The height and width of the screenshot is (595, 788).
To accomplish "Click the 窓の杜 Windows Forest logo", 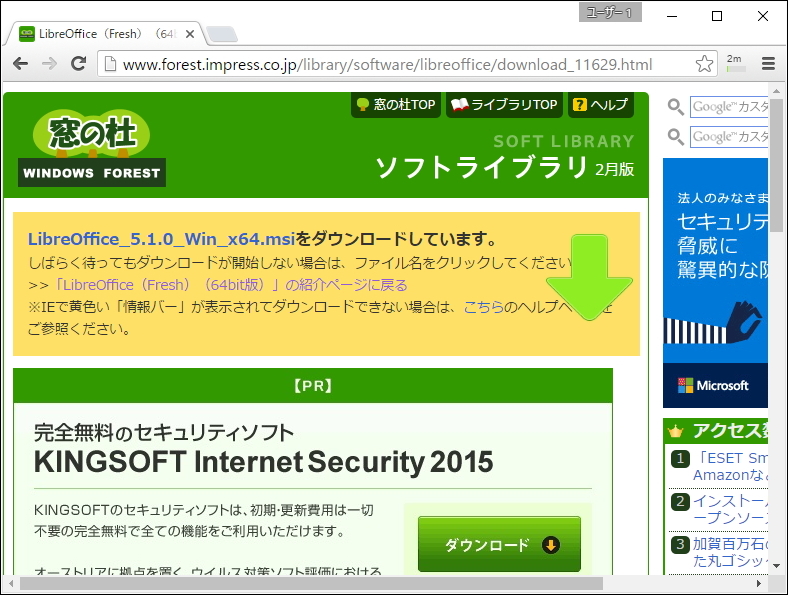I will (x=91, y=148).
